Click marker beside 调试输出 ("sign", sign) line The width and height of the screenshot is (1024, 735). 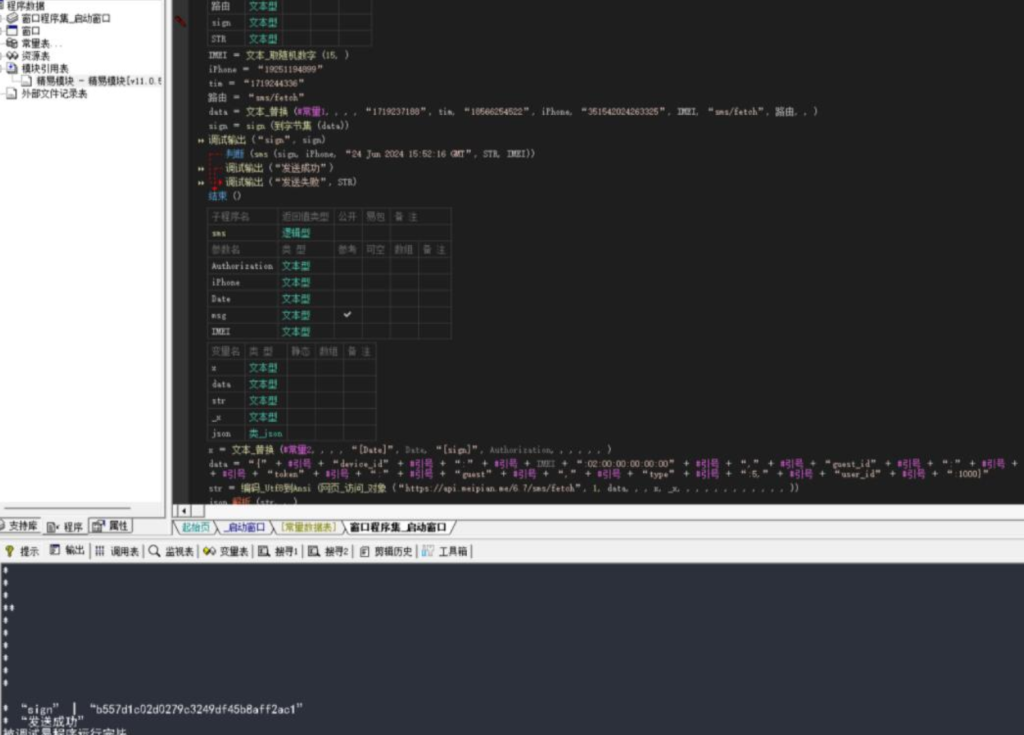pos(201,140)
